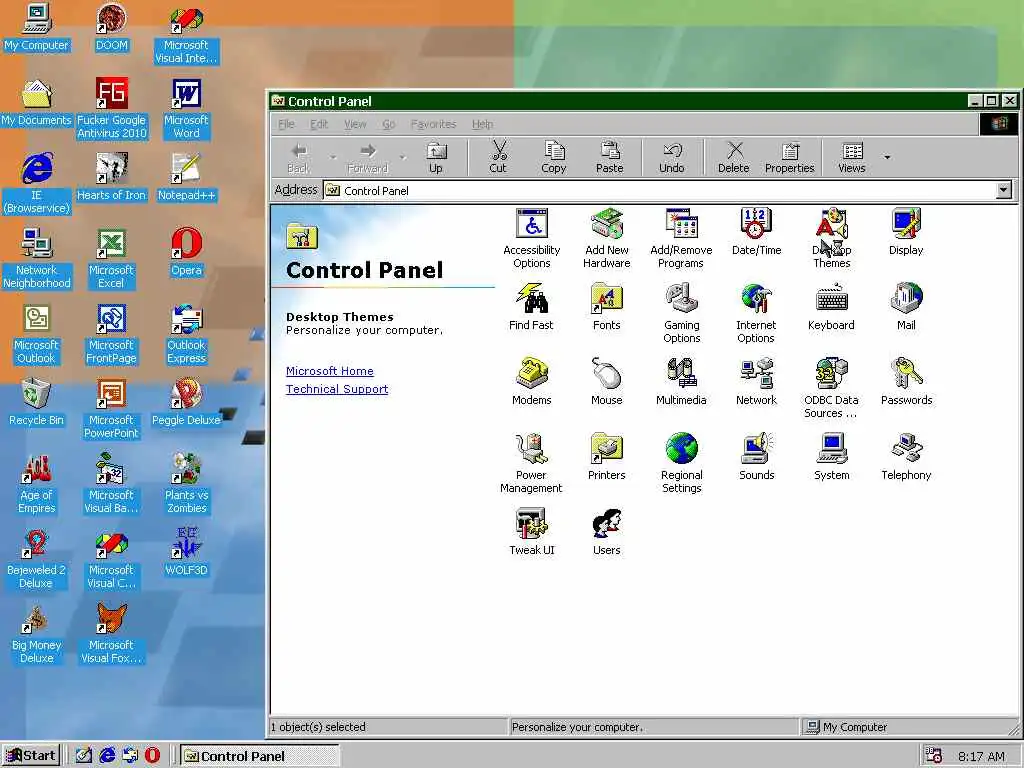
Task: Open the Regional Settings globe icon
Action: pos(681,463)
